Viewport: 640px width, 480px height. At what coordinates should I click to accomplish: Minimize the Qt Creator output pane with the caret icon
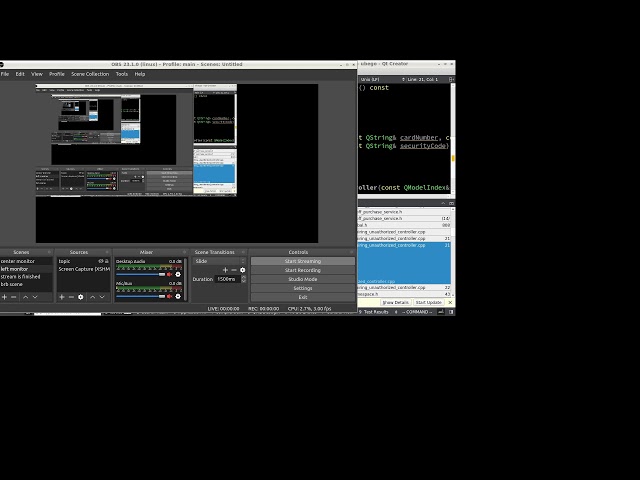point(443,203)
